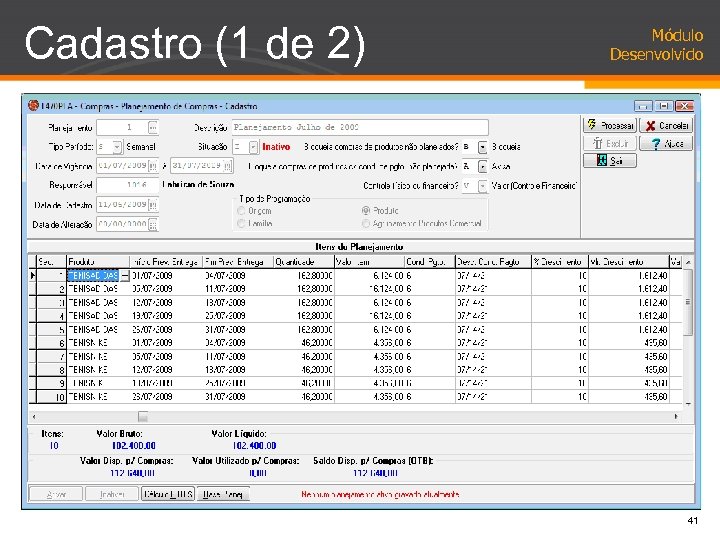Click the Início Prev. Entrega column header
This screenshot has width=720, height=540.
[166, 262]
